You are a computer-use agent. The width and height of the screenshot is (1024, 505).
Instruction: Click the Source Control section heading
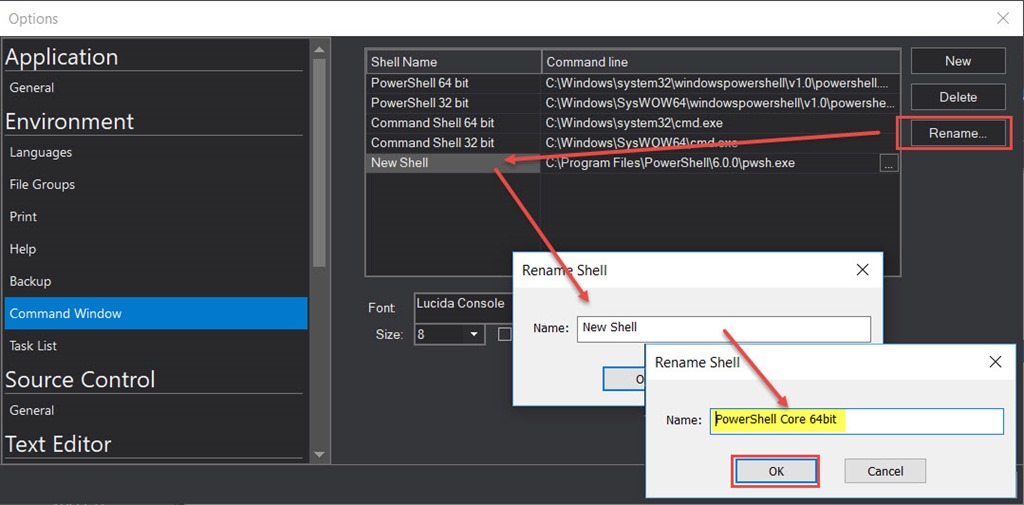80,379
